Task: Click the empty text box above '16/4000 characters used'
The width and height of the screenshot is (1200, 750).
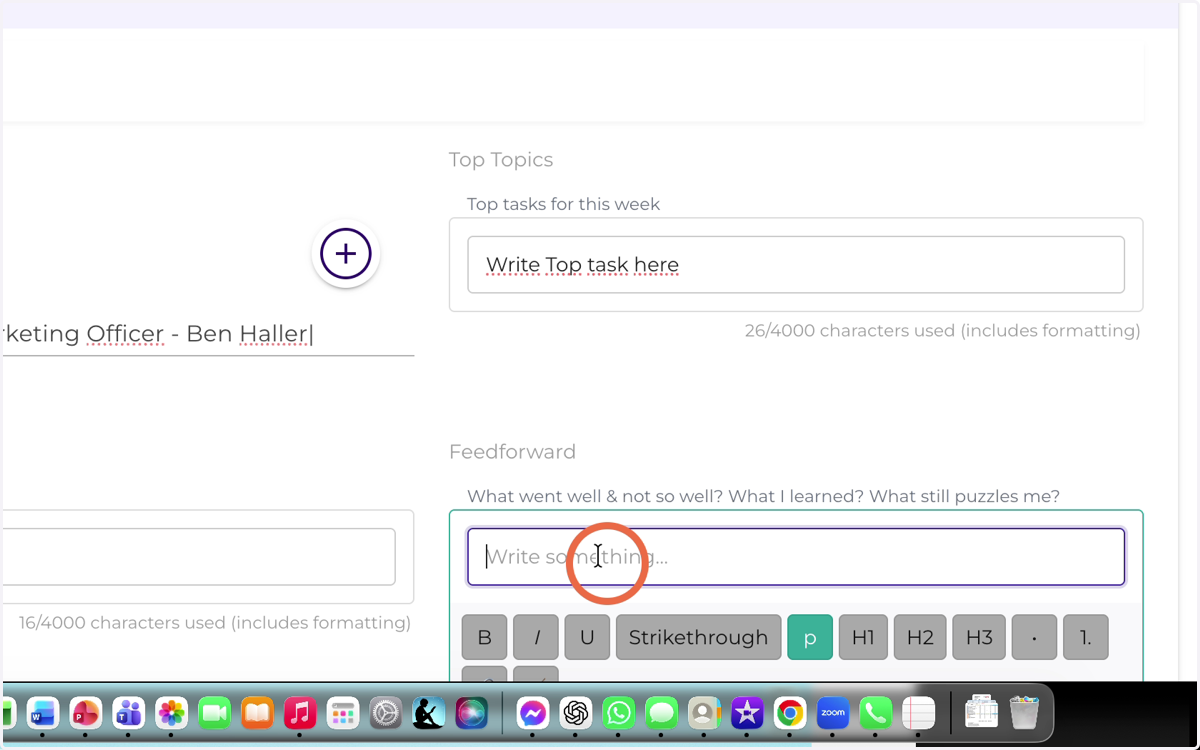Action: [199, 557]
